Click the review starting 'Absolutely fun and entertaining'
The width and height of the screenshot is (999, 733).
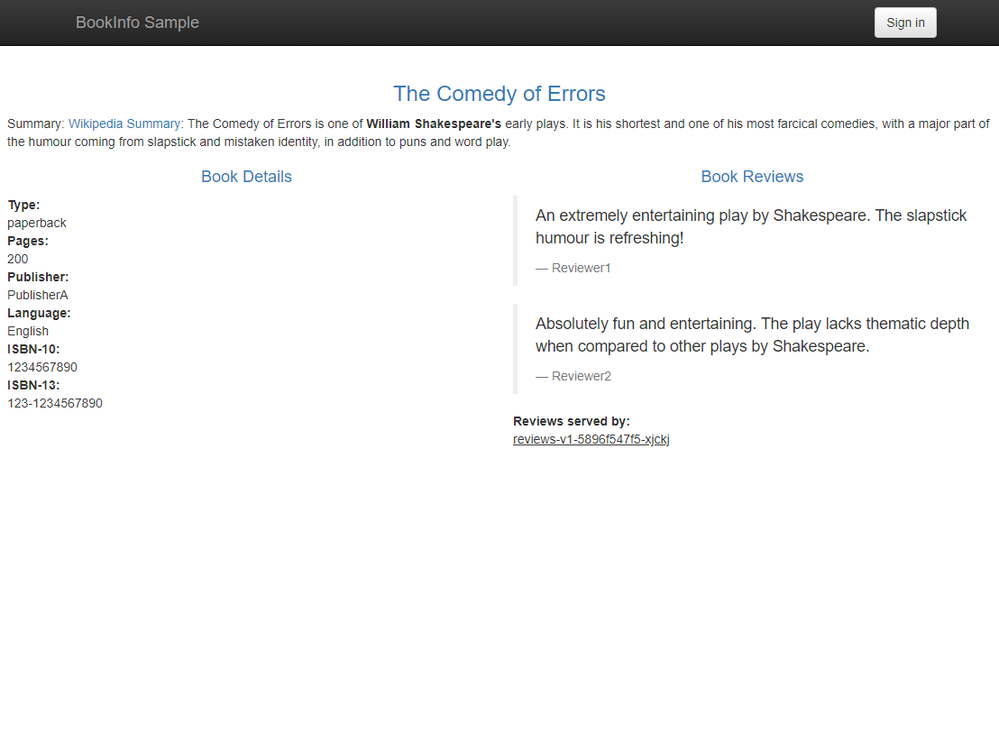752,335
